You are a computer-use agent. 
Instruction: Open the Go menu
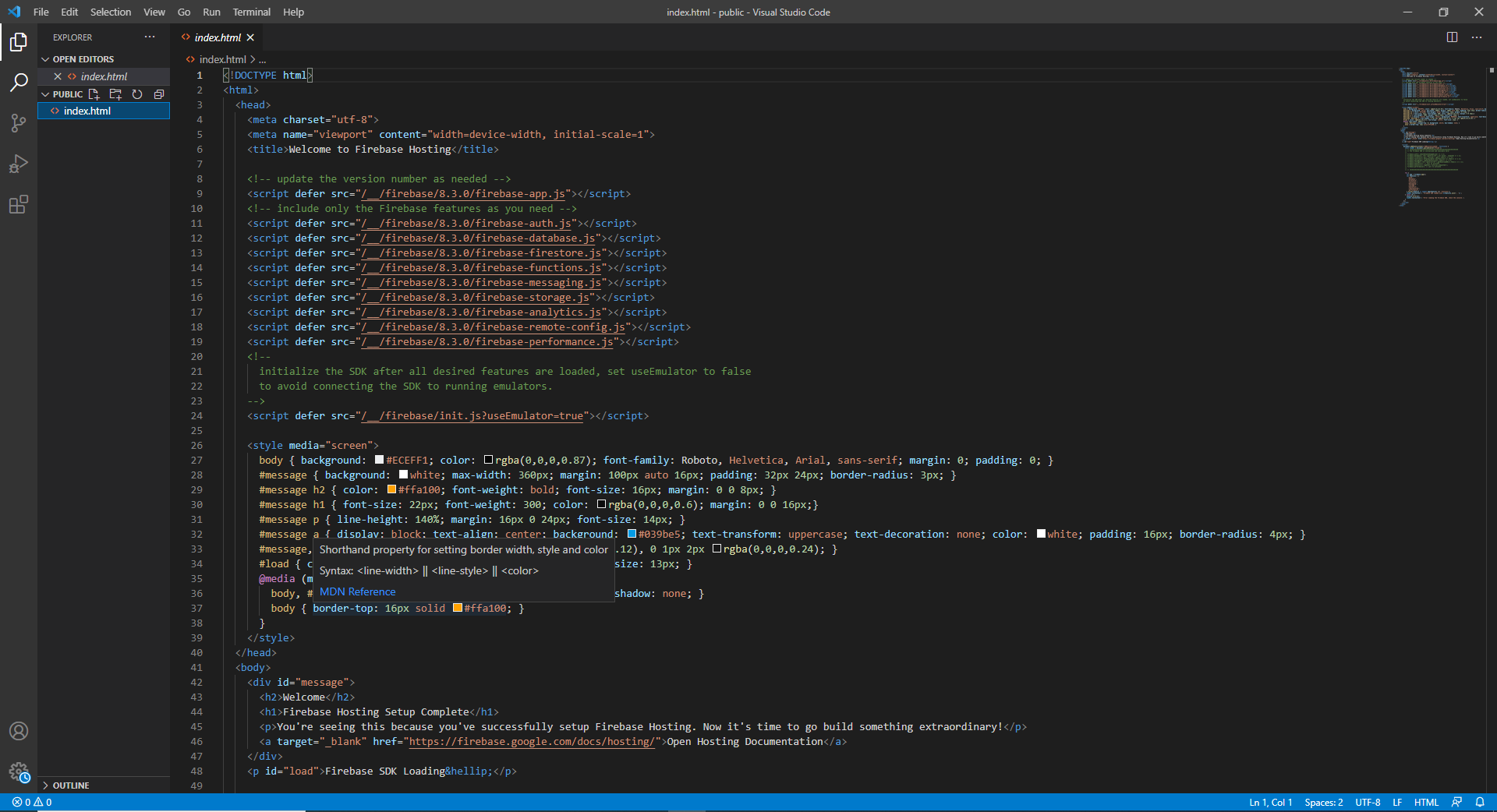[x=184, y=12]
